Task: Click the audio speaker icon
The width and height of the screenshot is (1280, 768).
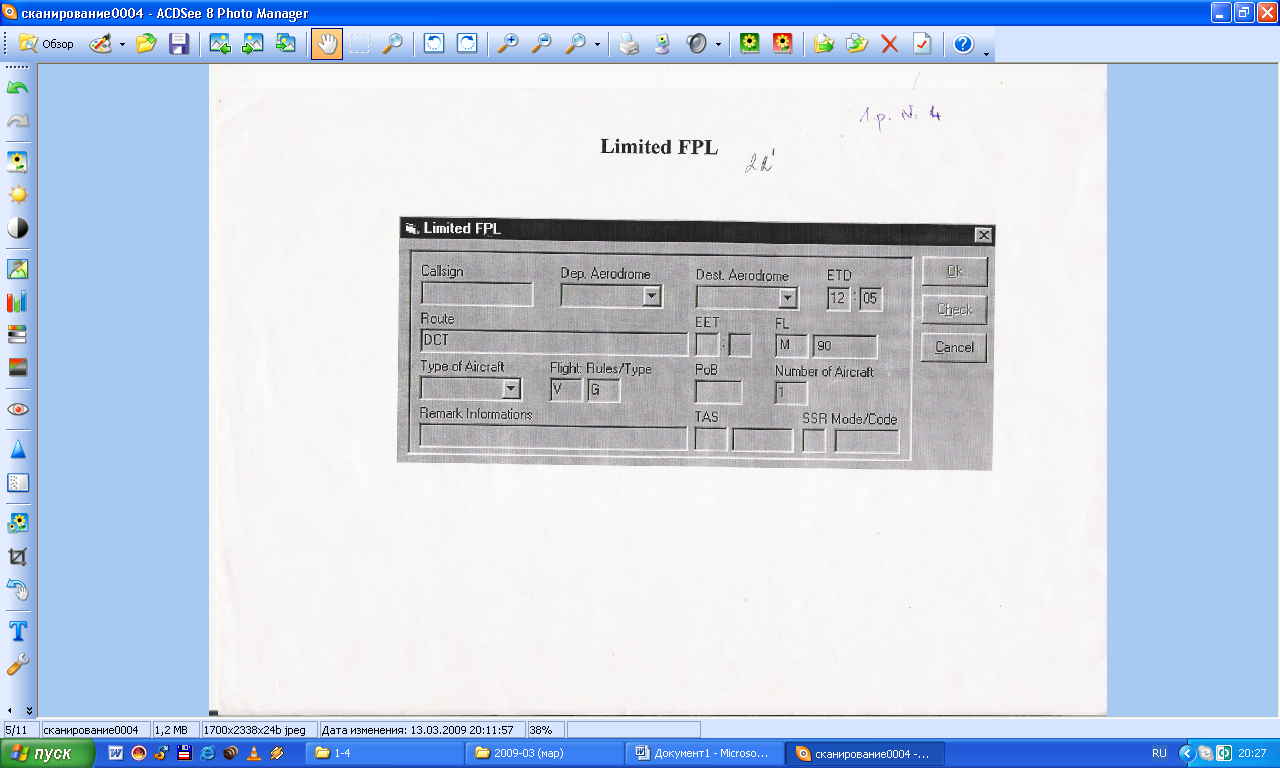Action: tap(696, 44)
